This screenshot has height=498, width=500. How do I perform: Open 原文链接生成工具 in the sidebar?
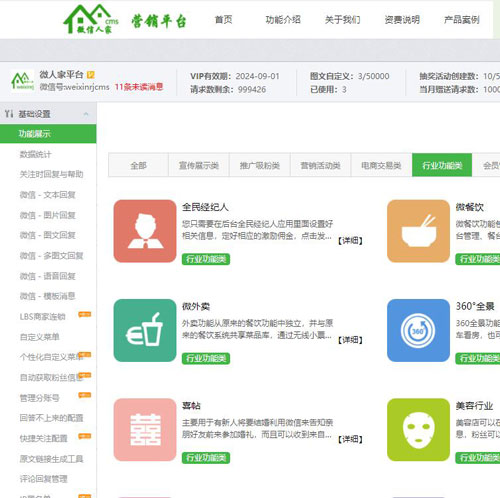coord(51,459)
